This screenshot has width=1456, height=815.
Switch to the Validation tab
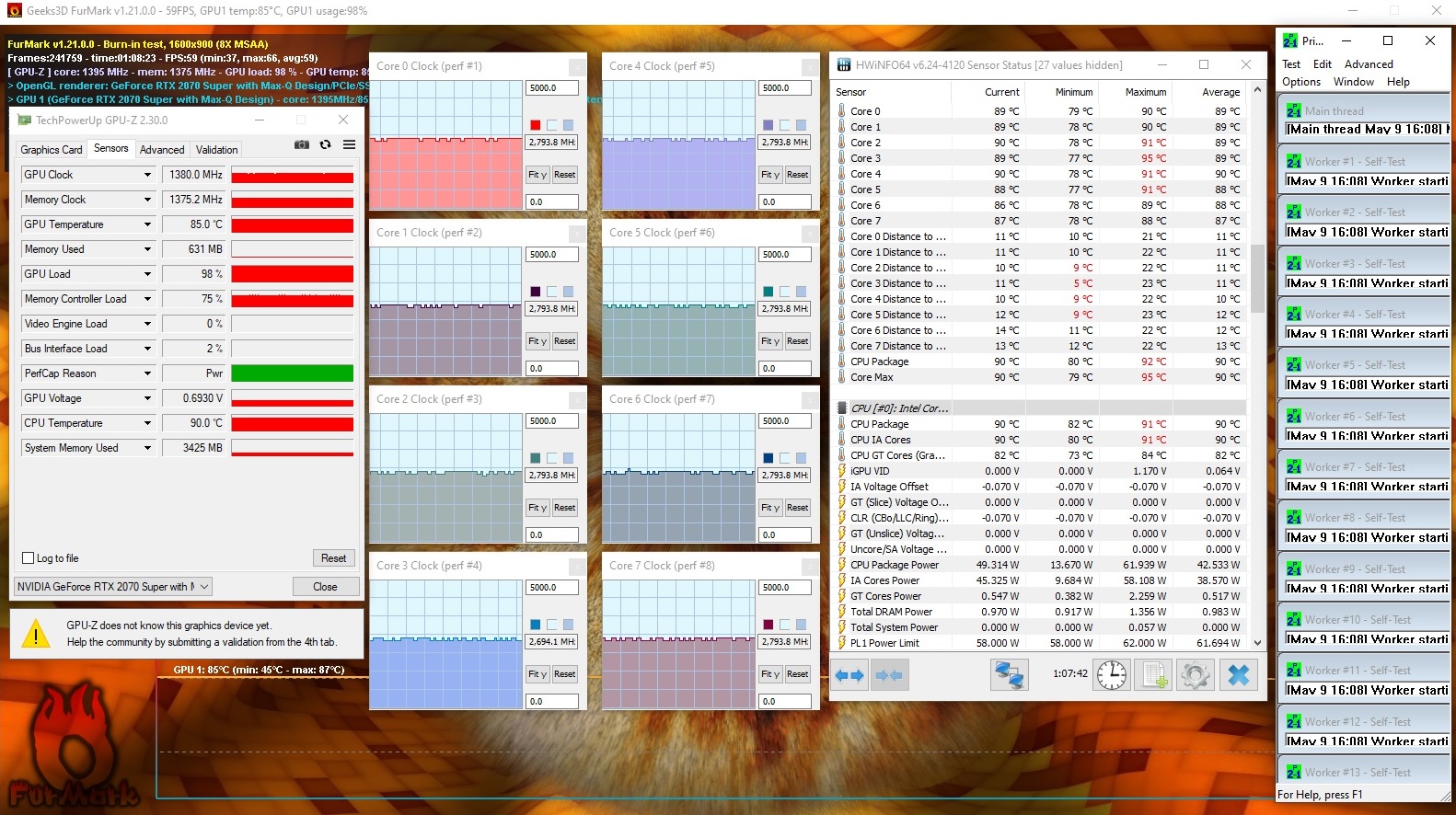pos(217,150)
